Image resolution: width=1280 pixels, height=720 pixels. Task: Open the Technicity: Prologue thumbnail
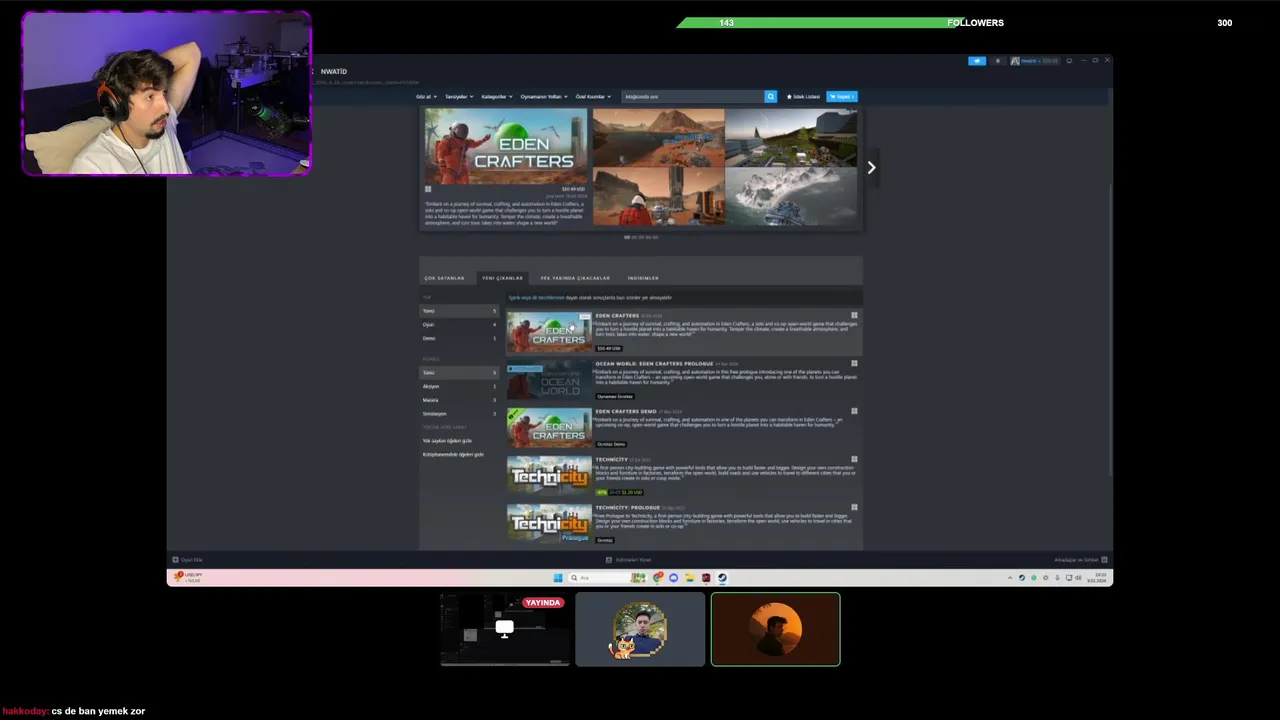pos(549,524)
